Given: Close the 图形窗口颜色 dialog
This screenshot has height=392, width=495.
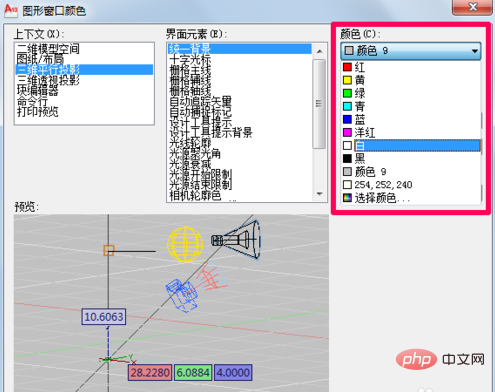Looking at the screenshot, I should click(472, 7).
